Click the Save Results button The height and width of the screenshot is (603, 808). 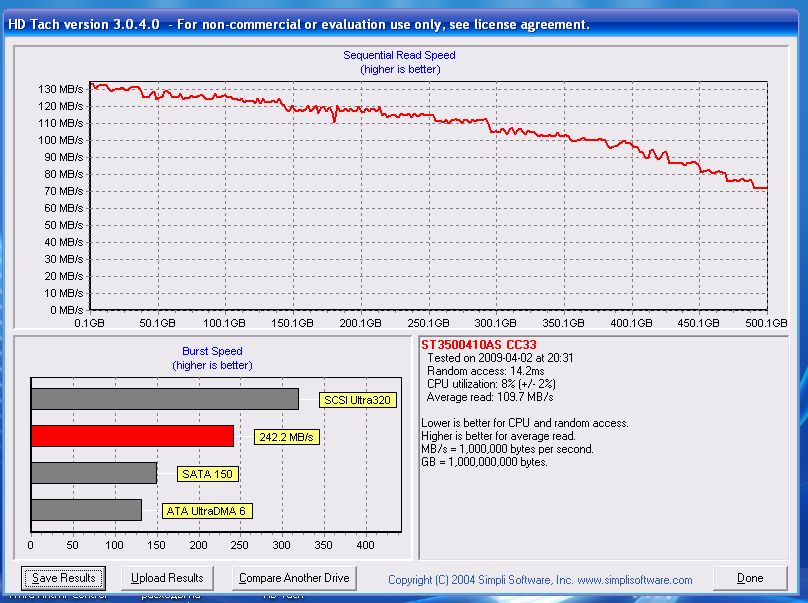(63, 578)
